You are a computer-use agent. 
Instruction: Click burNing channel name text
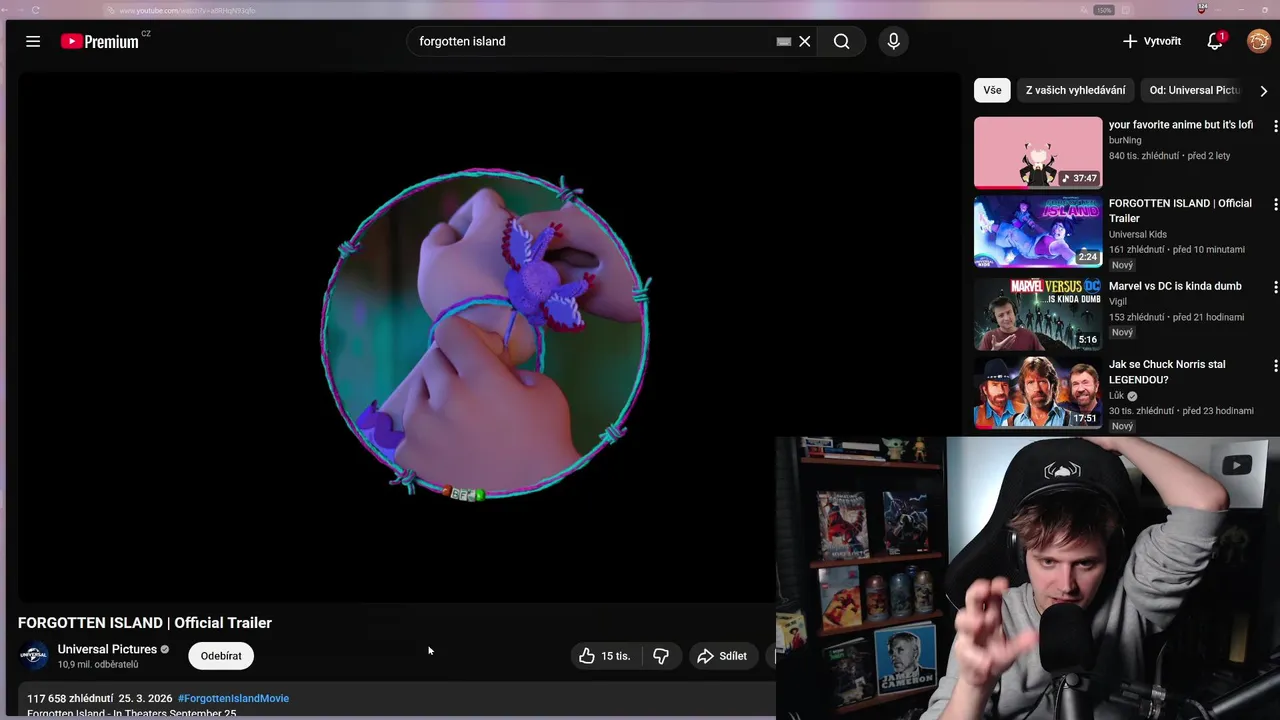tap(1125, 140)
